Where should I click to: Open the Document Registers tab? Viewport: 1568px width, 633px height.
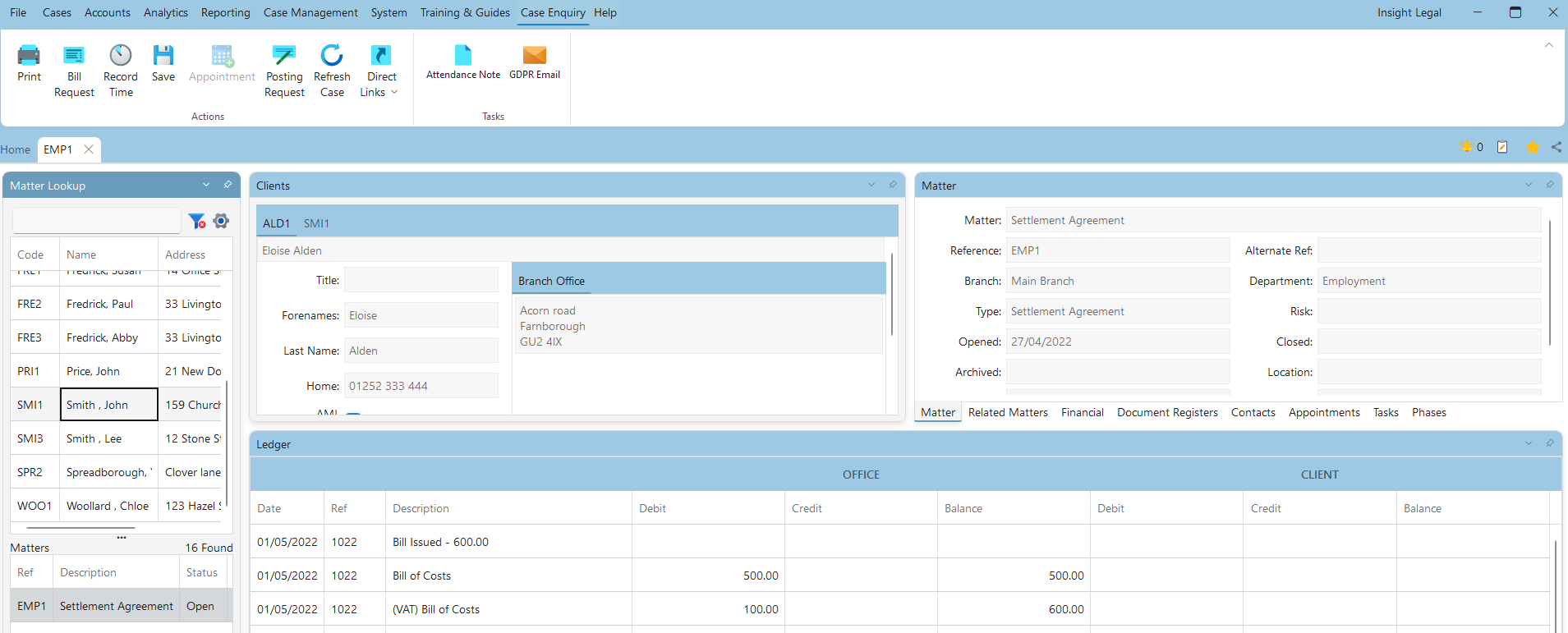coord(1167,412)
